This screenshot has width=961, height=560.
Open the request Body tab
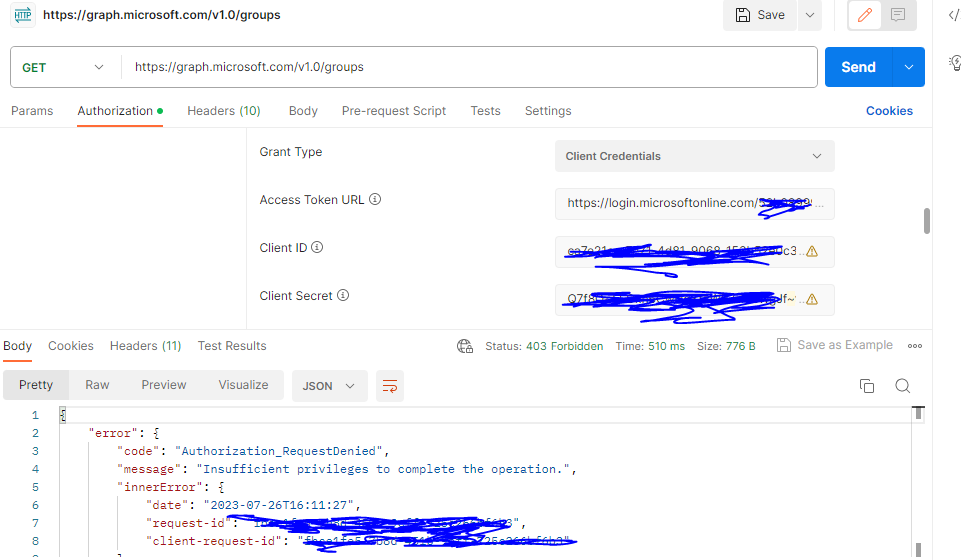point(303,111)
